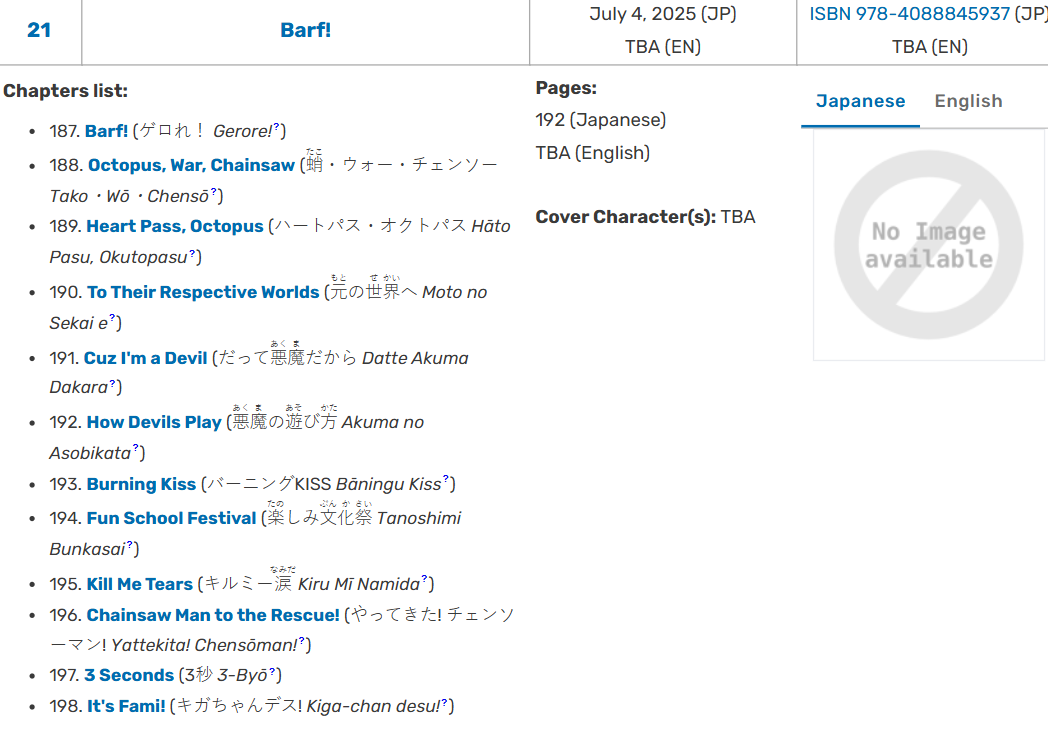This screenshot has height=739, width=1048.
Task: Select the text TBA (English) under Pages
Action: (x=593, y=153)
